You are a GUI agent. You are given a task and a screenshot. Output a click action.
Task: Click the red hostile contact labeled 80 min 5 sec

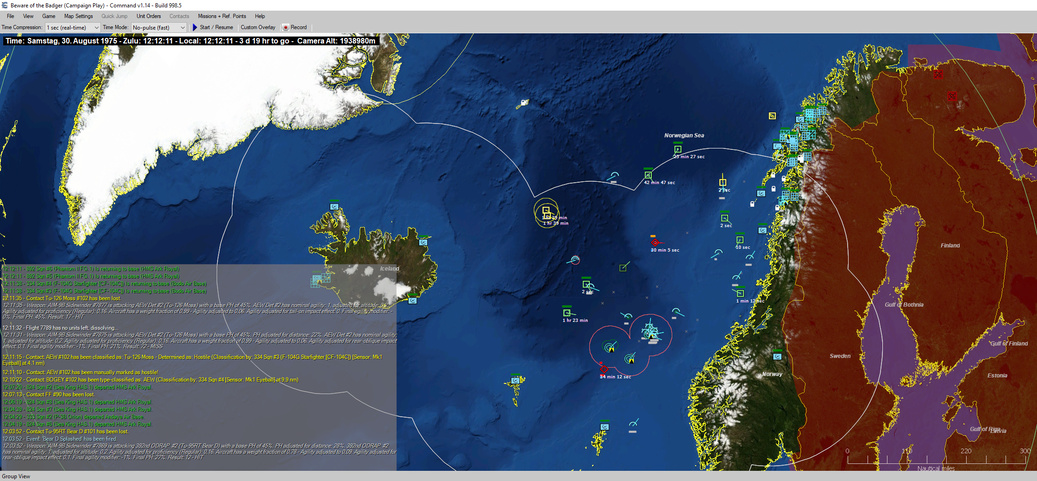coord(655,242)
